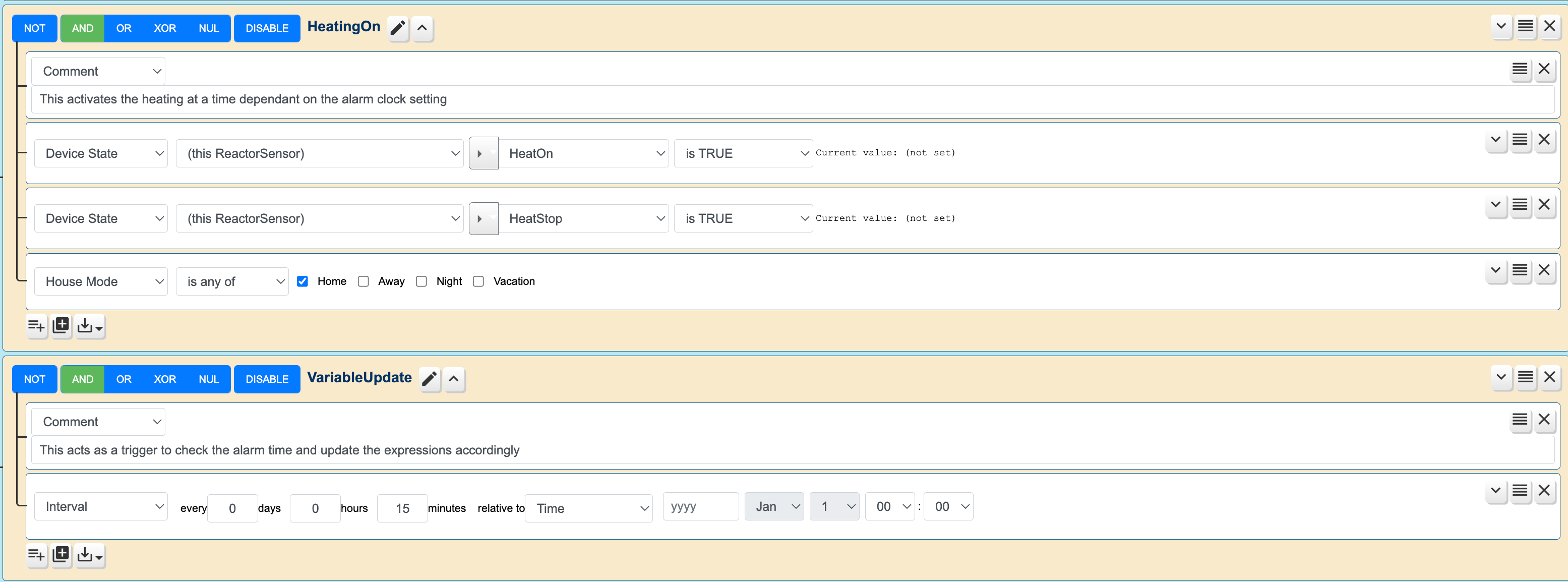Viewport: 1568px width, 582px height.
Task: Toggle NOT on the VariableUpdate group
Action: pos(35,379)
